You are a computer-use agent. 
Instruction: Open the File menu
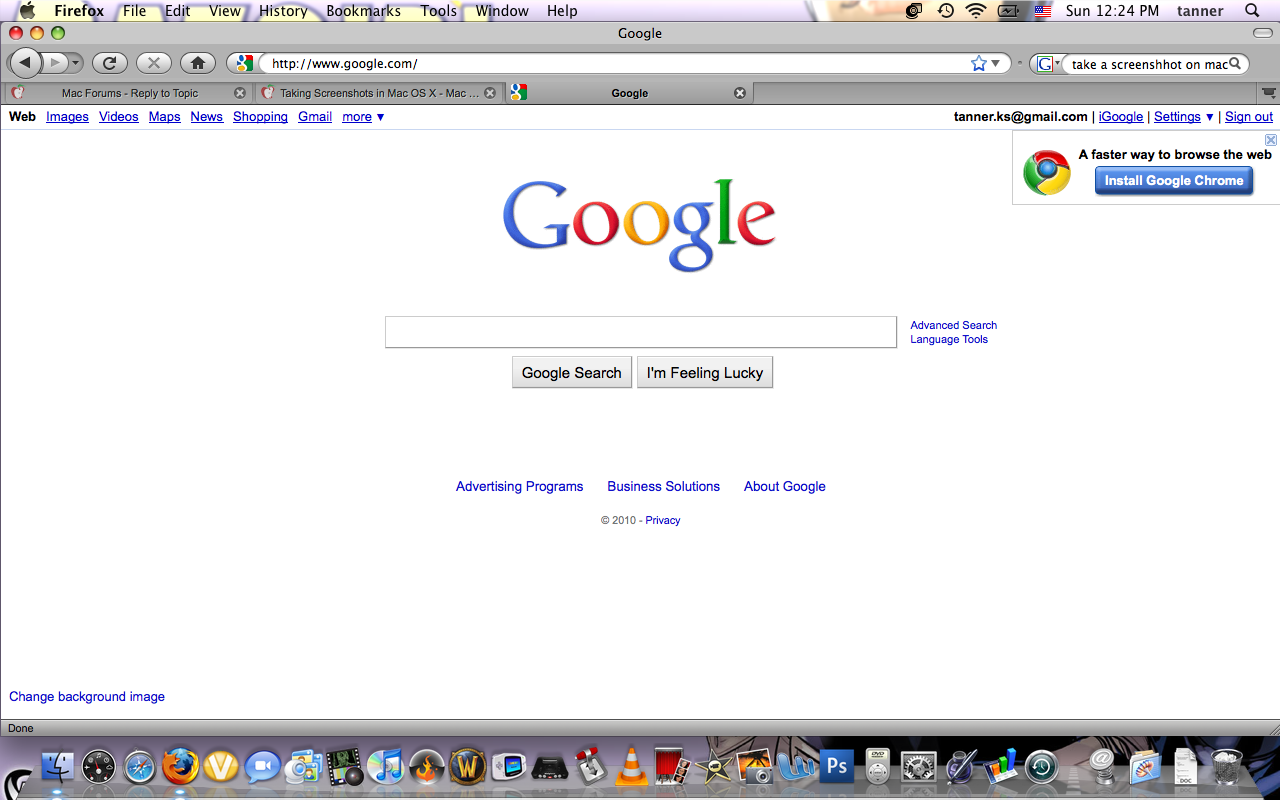pyautogui.click(x=135, y=11)
